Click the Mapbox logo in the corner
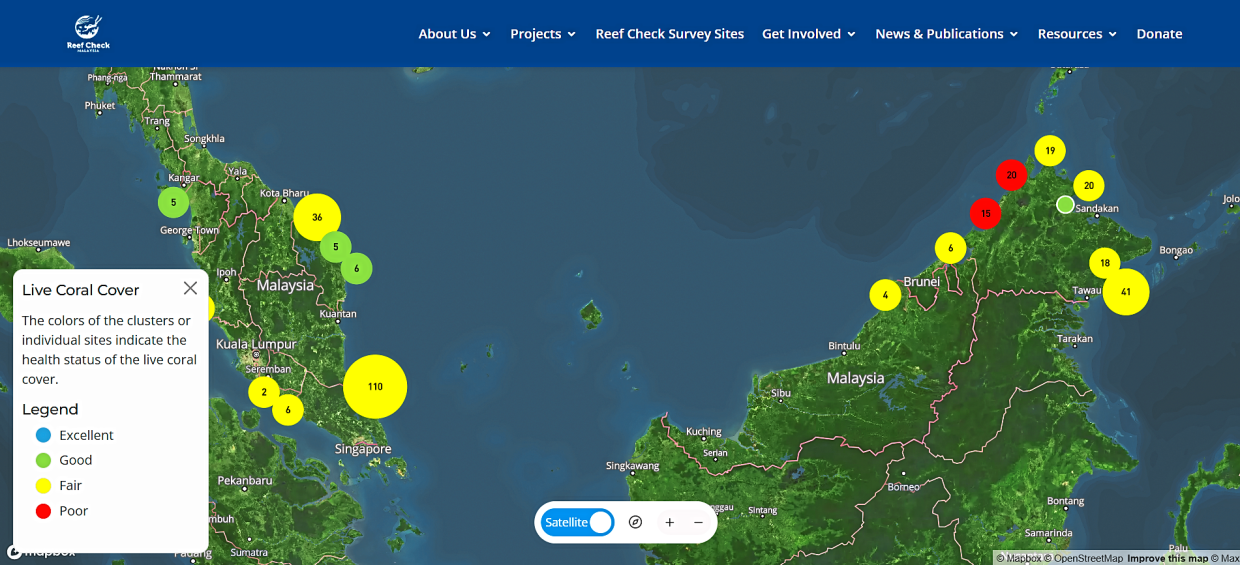Viewport: 1240px width, 565px height. click(x=41, y=551)
